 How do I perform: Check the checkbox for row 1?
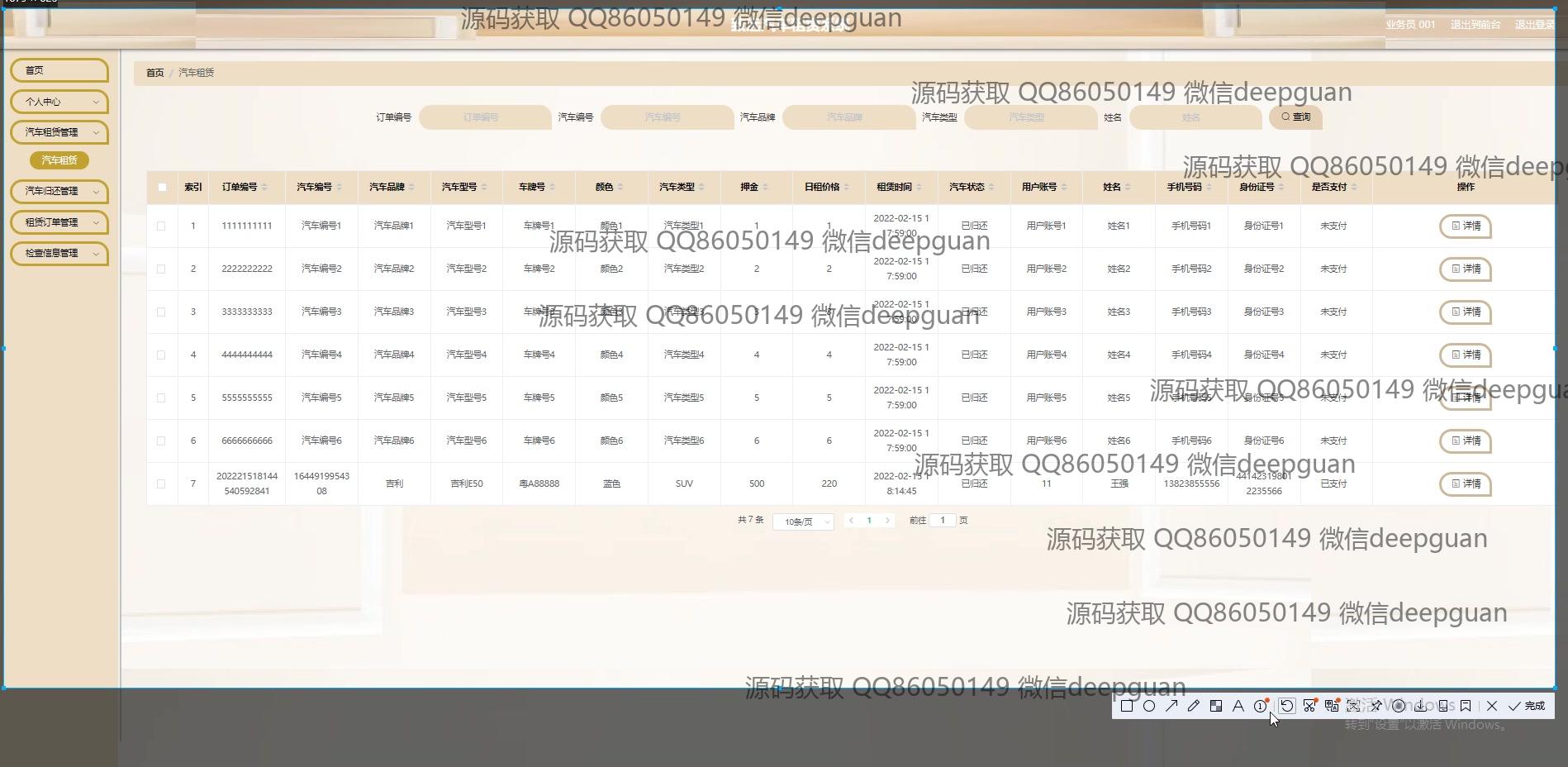tap(161, 226)
